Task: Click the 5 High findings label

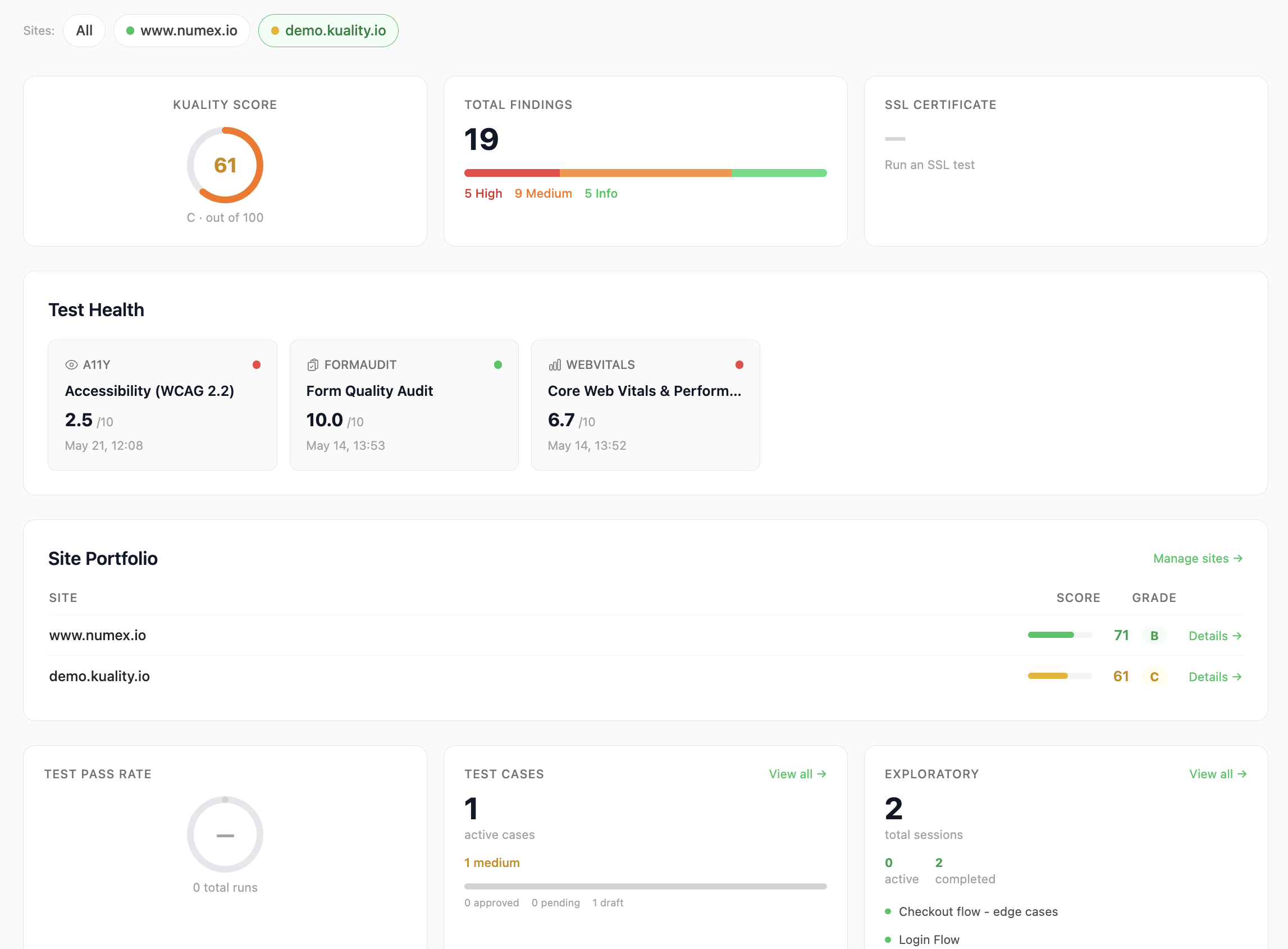Action: 483,194
